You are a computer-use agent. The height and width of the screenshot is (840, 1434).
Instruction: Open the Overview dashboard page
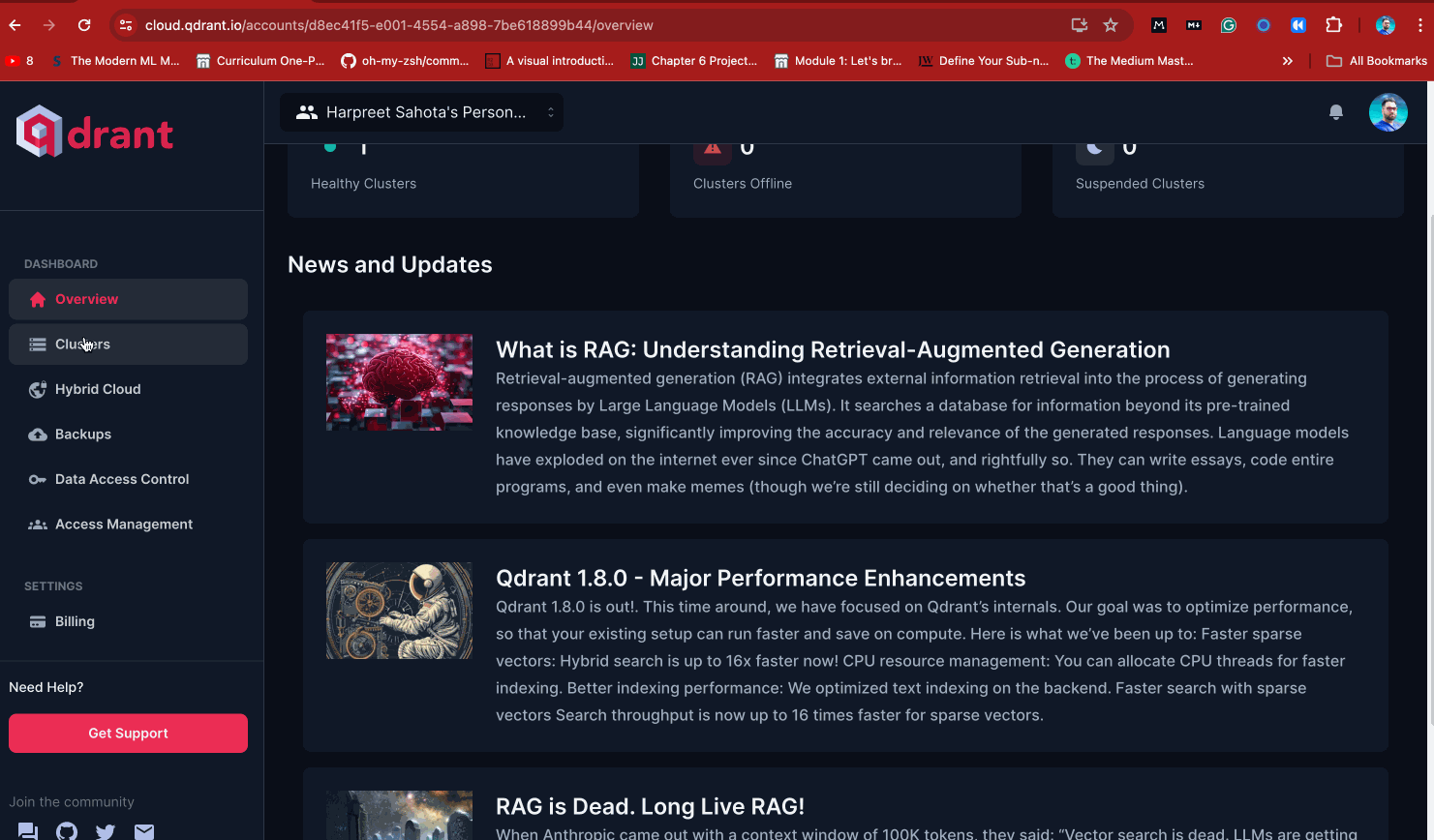point(128,299)
